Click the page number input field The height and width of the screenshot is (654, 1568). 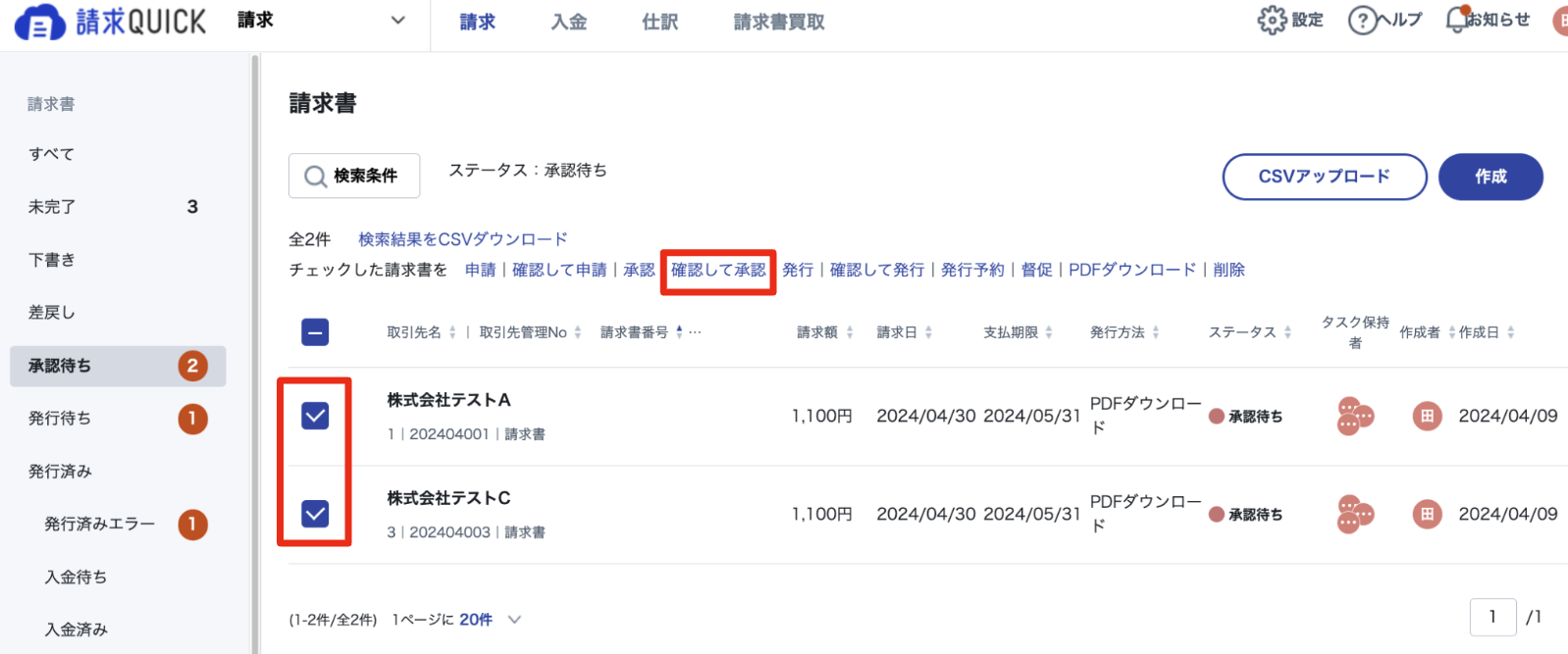[x=1492, y=617]
